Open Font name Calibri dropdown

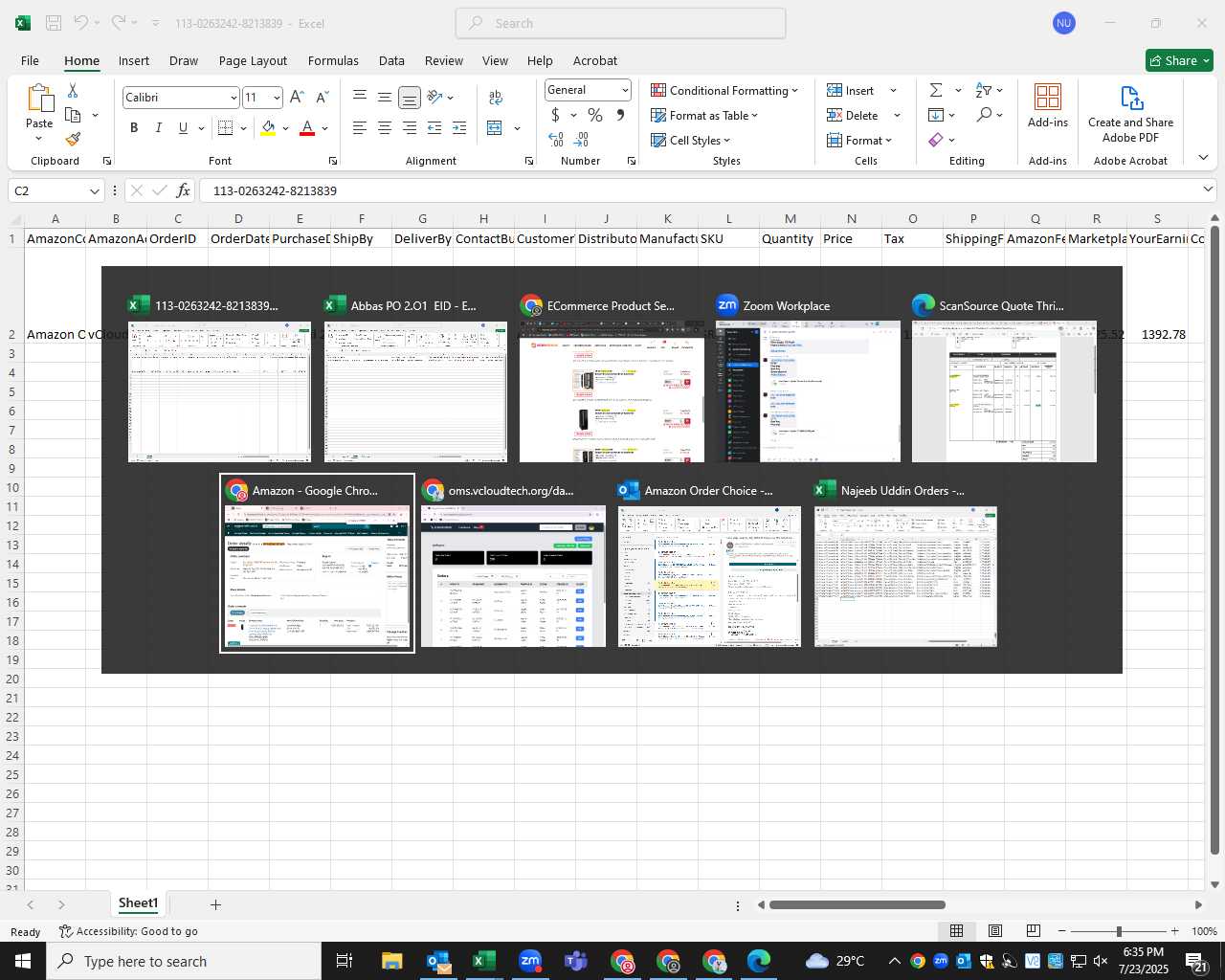point(234,98)
